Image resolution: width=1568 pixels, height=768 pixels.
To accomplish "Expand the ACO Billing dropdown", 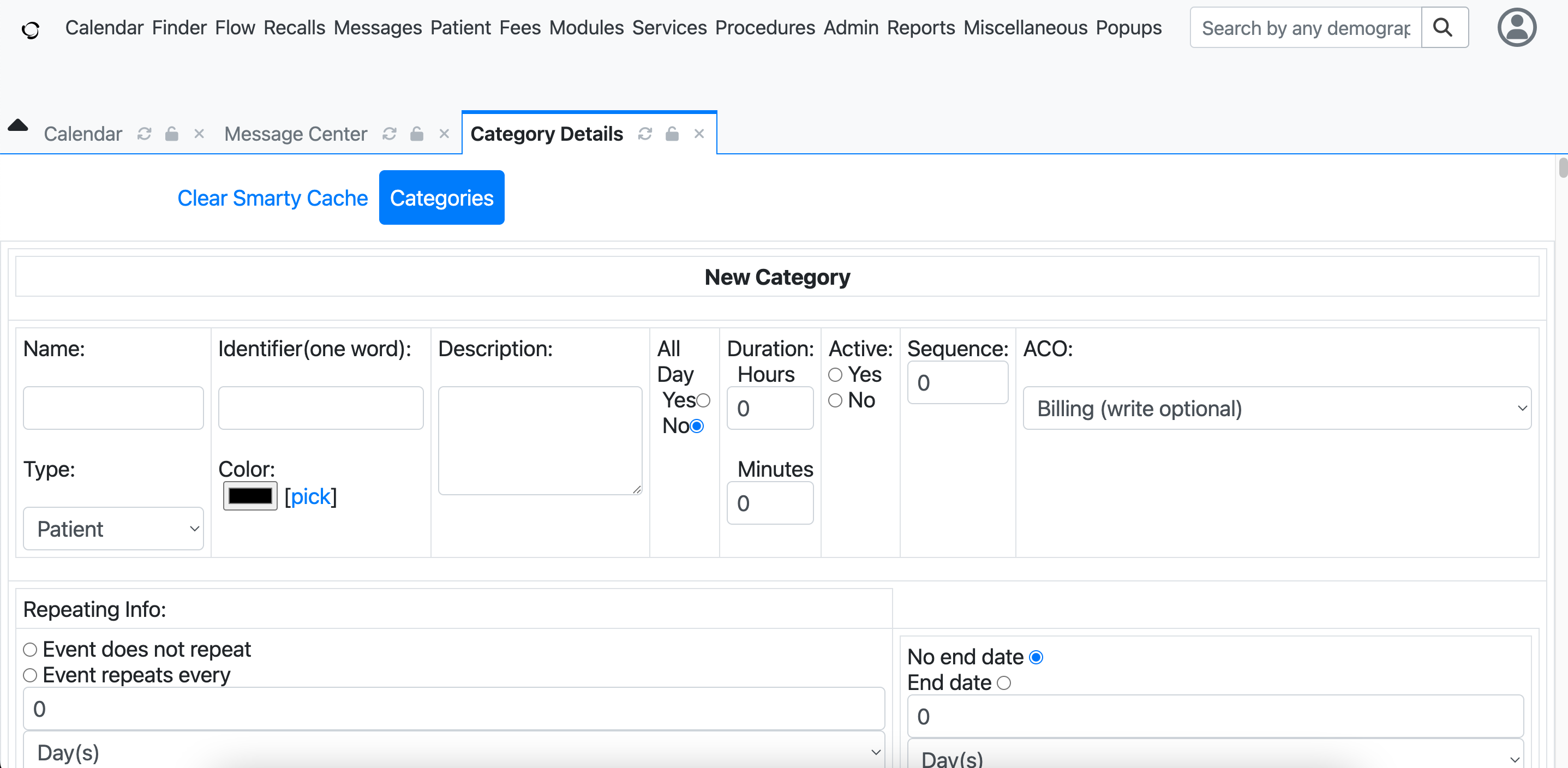I will tap(1277, 409).
